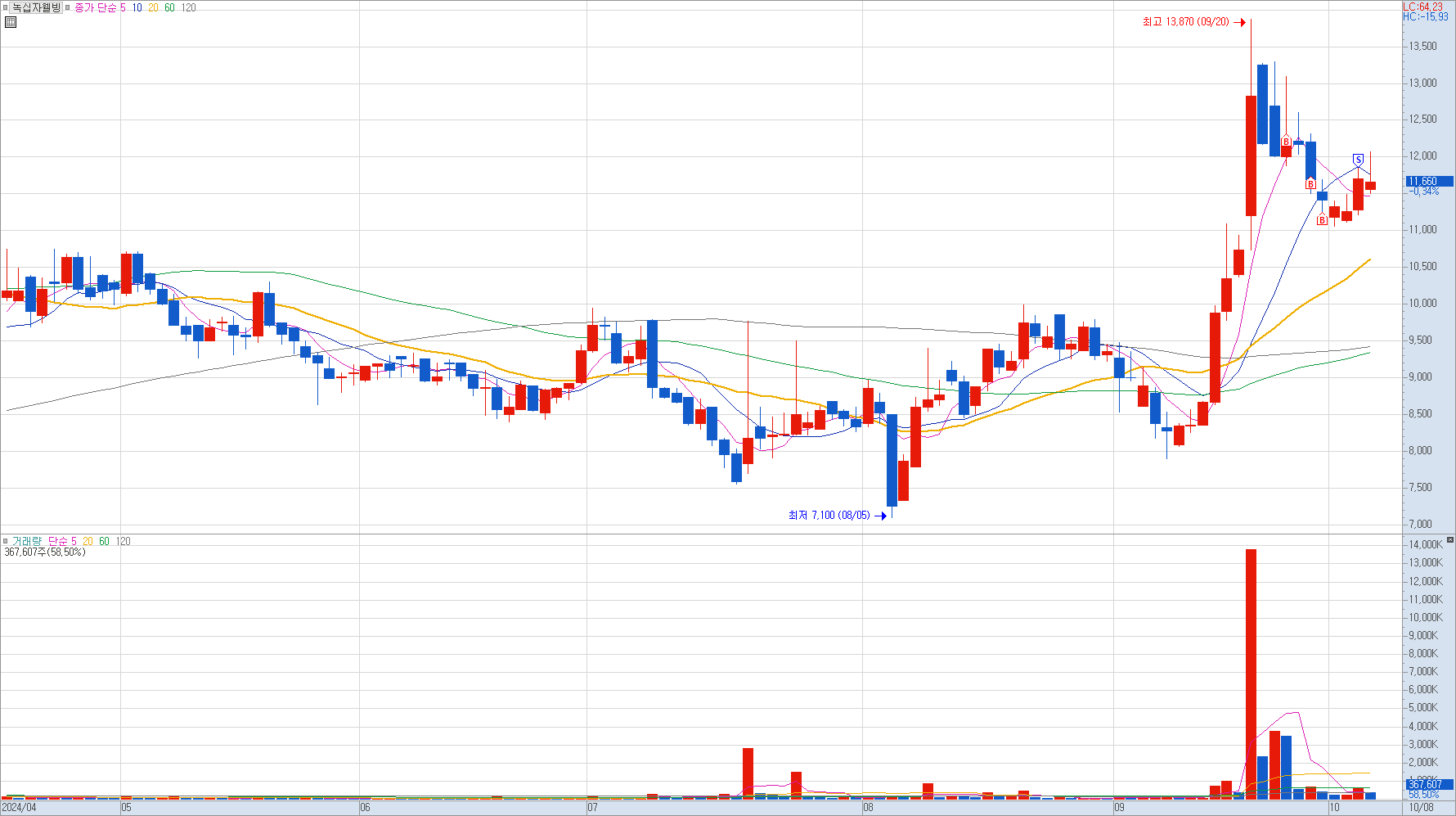Click the square handle before 녹십자웰빙
The image size is (1456, 816).
5,7
